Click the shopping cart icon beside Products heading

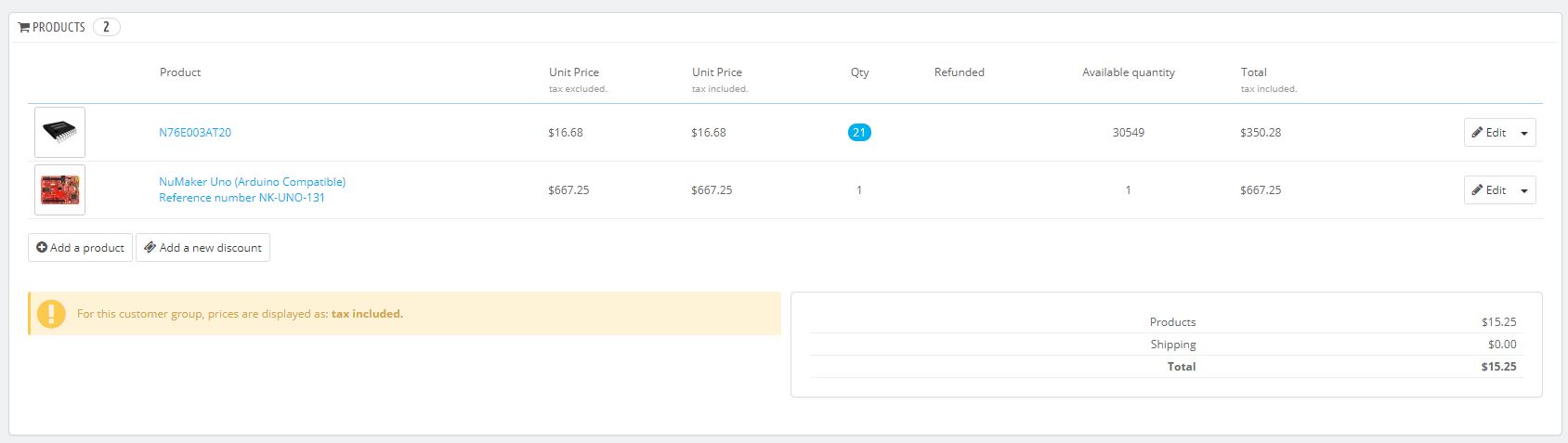pyautogui.click(x=24, y=28)
